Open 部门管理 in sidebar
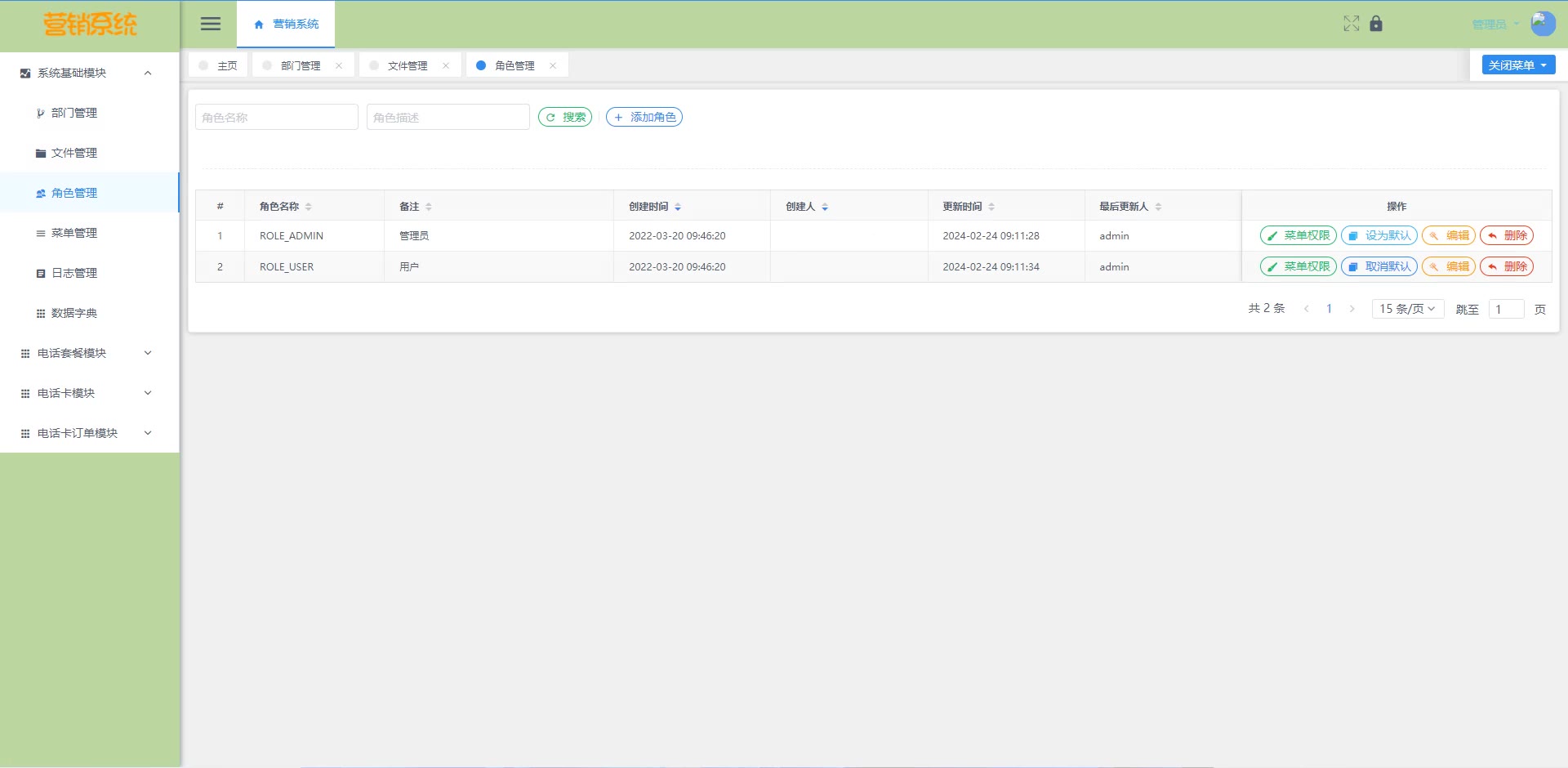This screenshot has width=1568, height=768. click(x=90, y=113)
